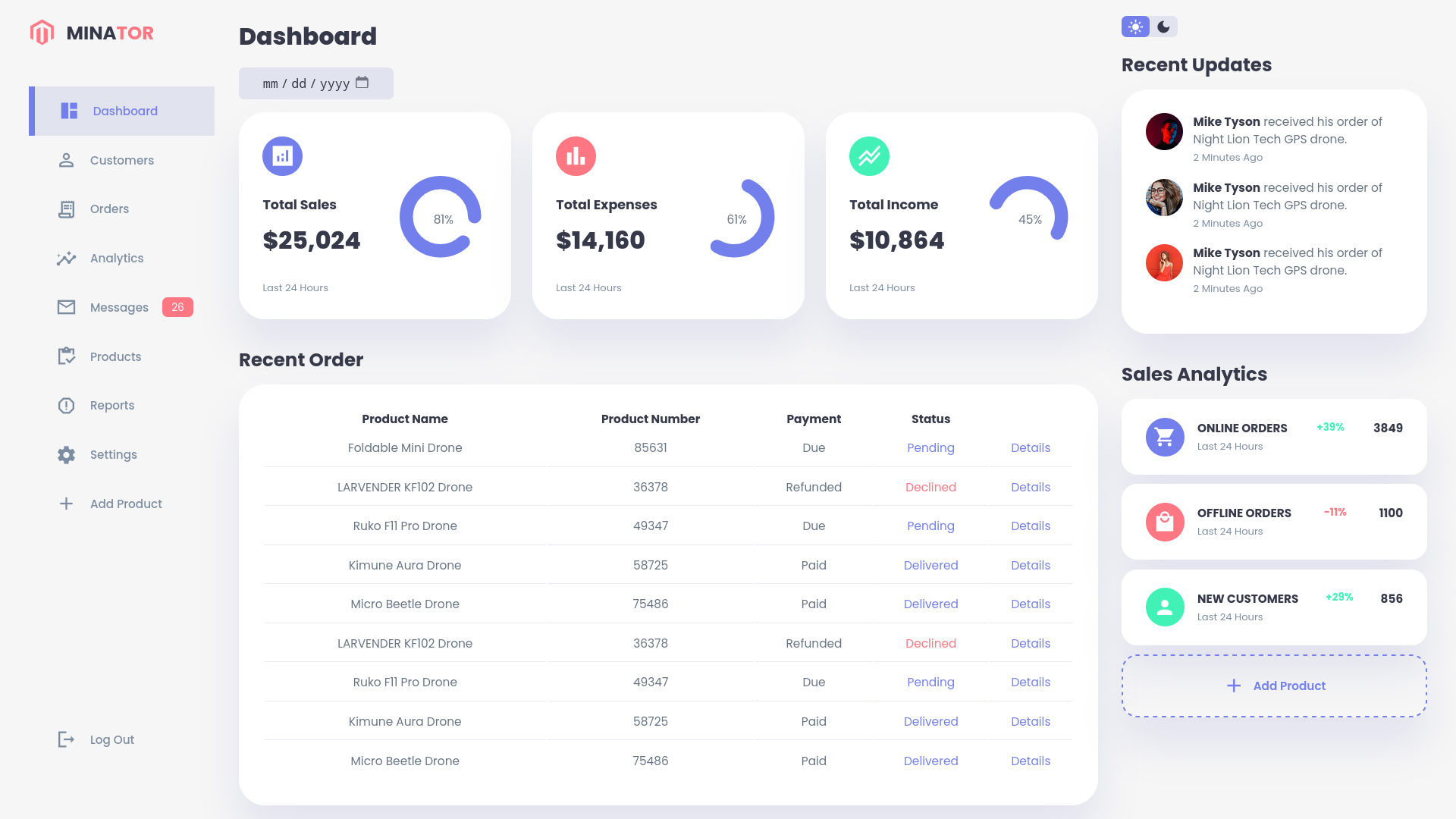Click the $25,024 Total Sales value
The height and width of the screenshot is (819, 1456).
pyautogui.click(x=312, y=240)
